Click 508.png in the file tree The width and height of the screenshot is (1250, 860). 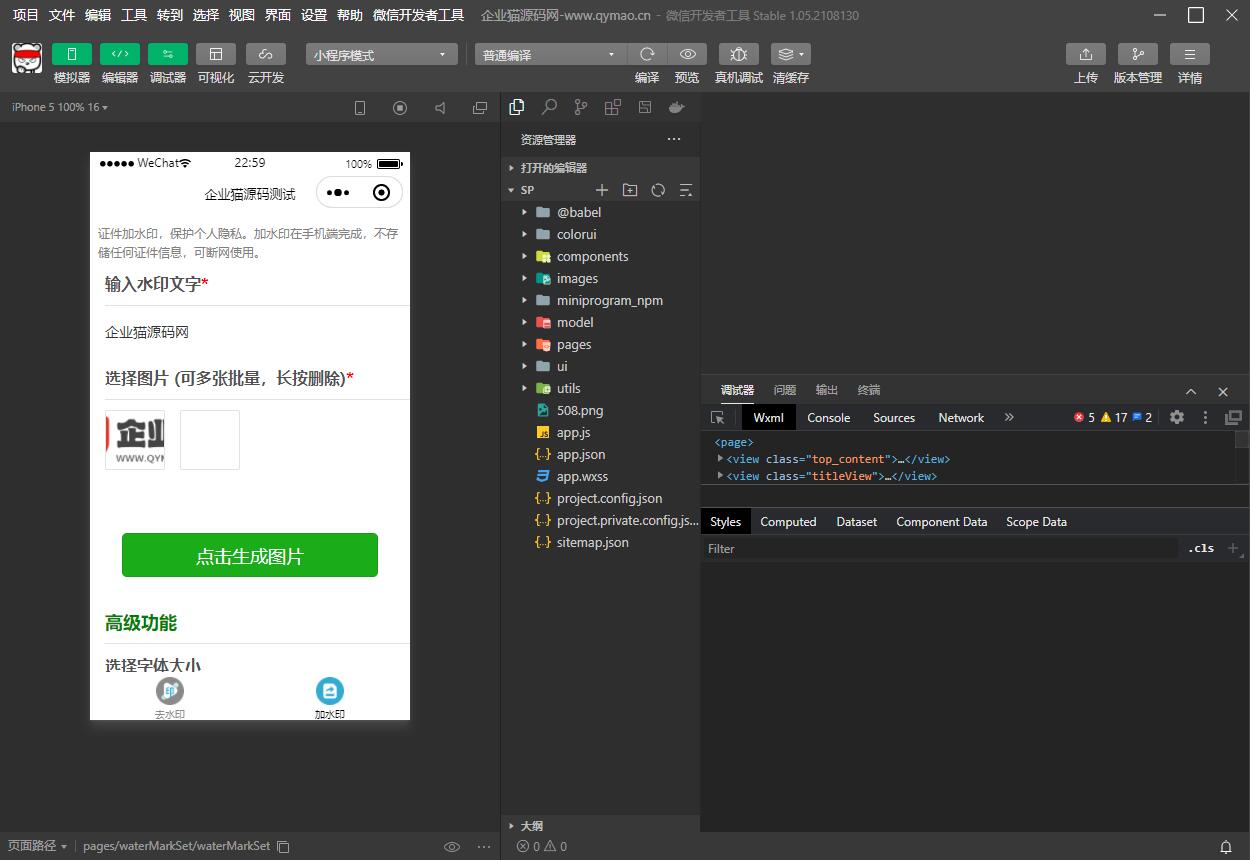point(582,410)
